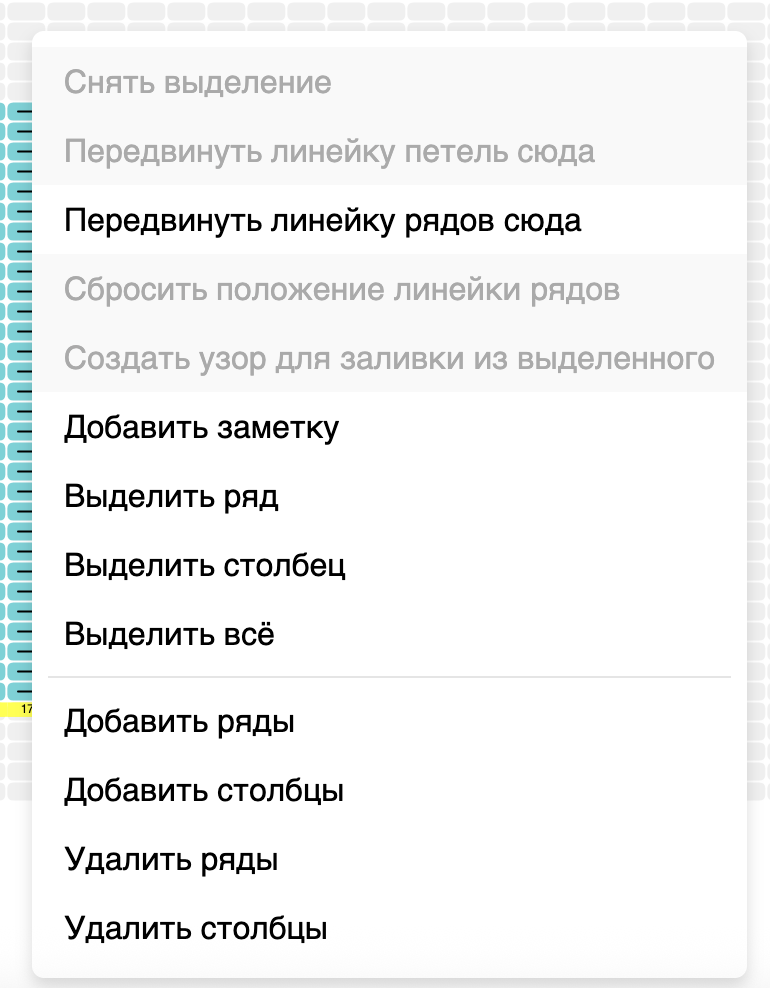Image resolution: width=770 pixels, height=988 pixels.
Task: Click "Создать узор для заливки из выделенного" entry
Action: pos(393,357)
